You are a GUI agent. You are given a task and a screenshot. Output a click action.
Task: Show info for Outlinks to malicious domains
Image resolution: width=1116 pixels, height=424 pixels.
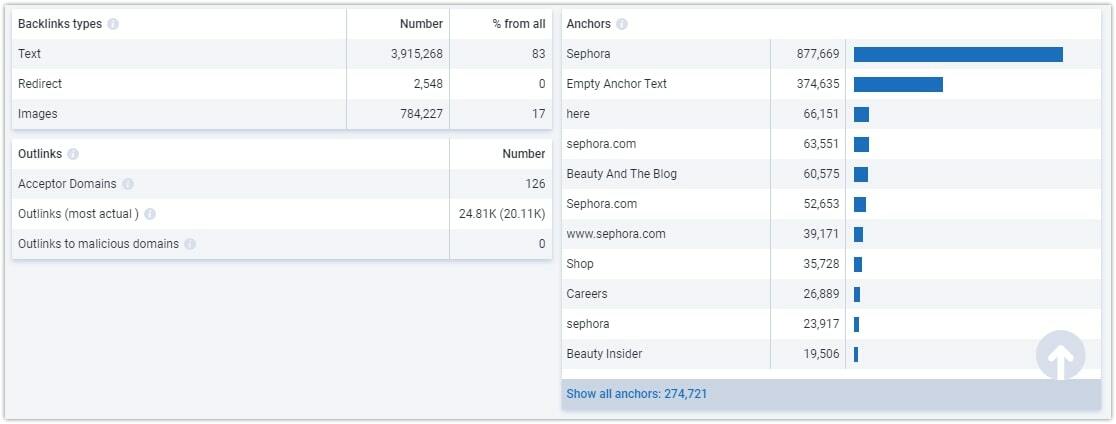pos(190,244)
